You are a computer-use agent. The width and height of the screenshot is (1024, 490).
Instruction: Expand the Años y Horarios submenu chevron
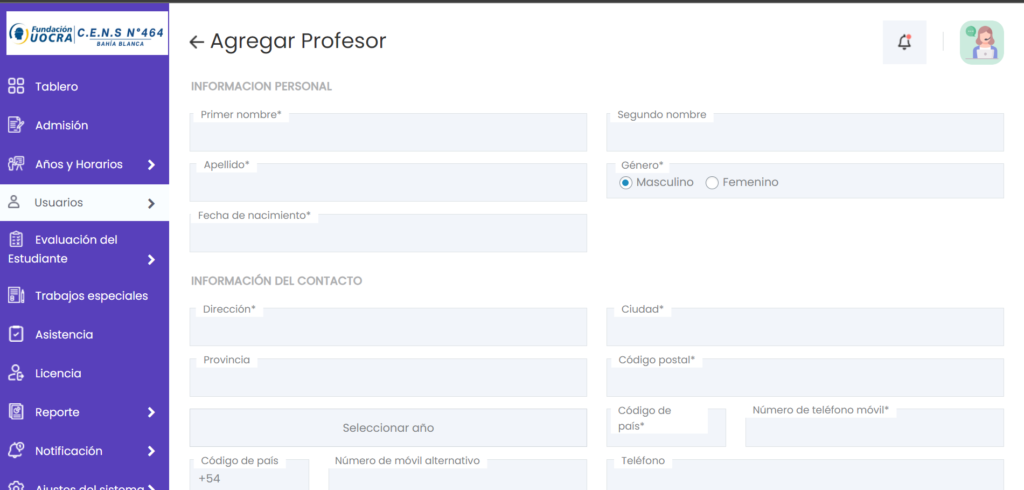click(x=152, y=165)
